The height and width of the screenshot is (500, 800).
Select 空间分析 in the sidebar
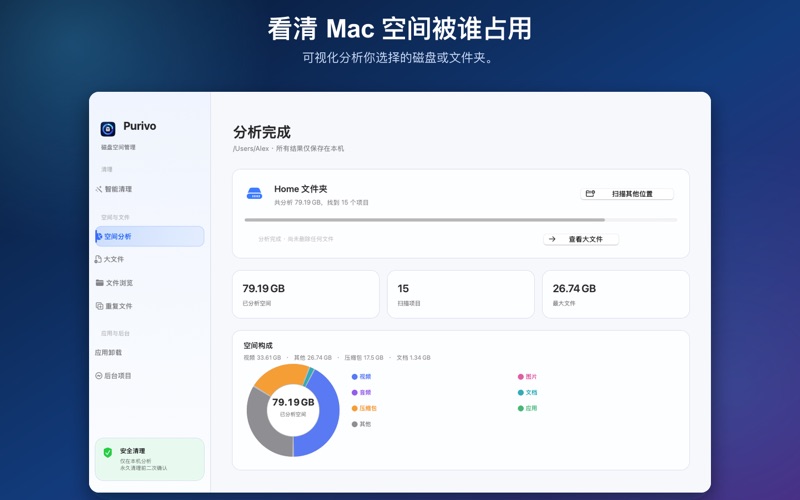[x=149, y=236]
